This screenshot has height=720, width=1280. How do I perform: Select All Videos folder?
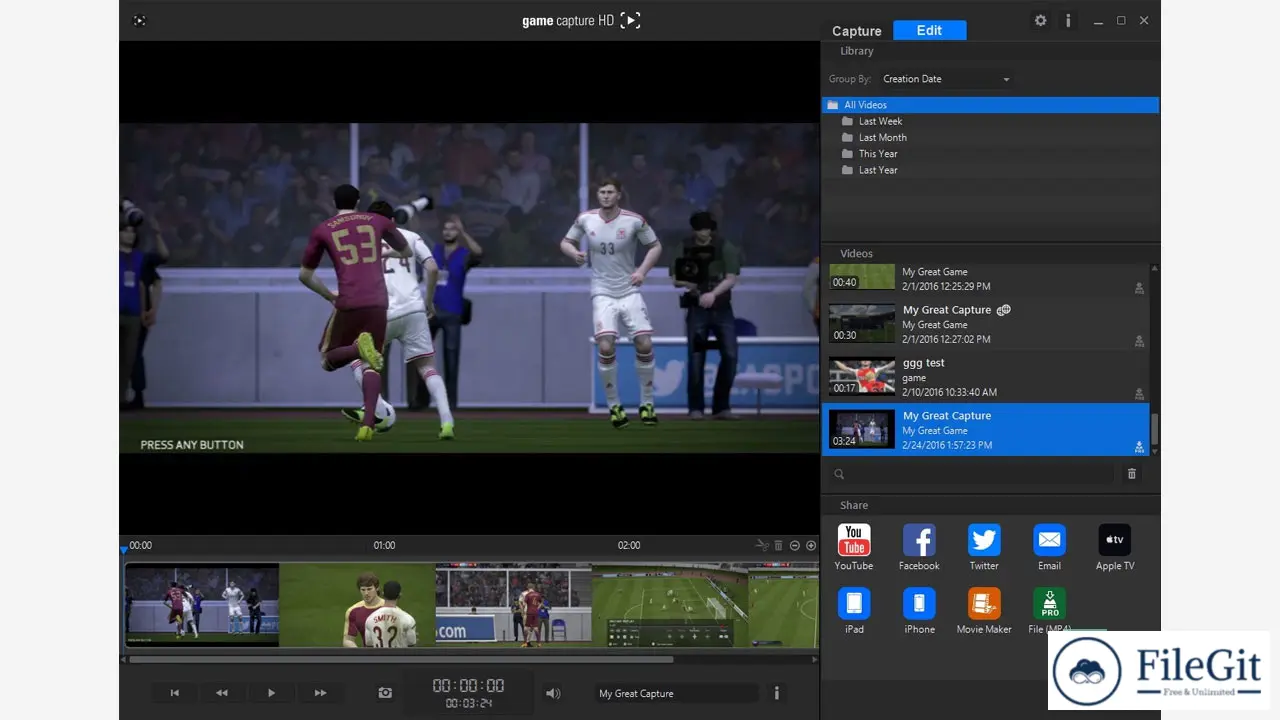coord(990,105)
